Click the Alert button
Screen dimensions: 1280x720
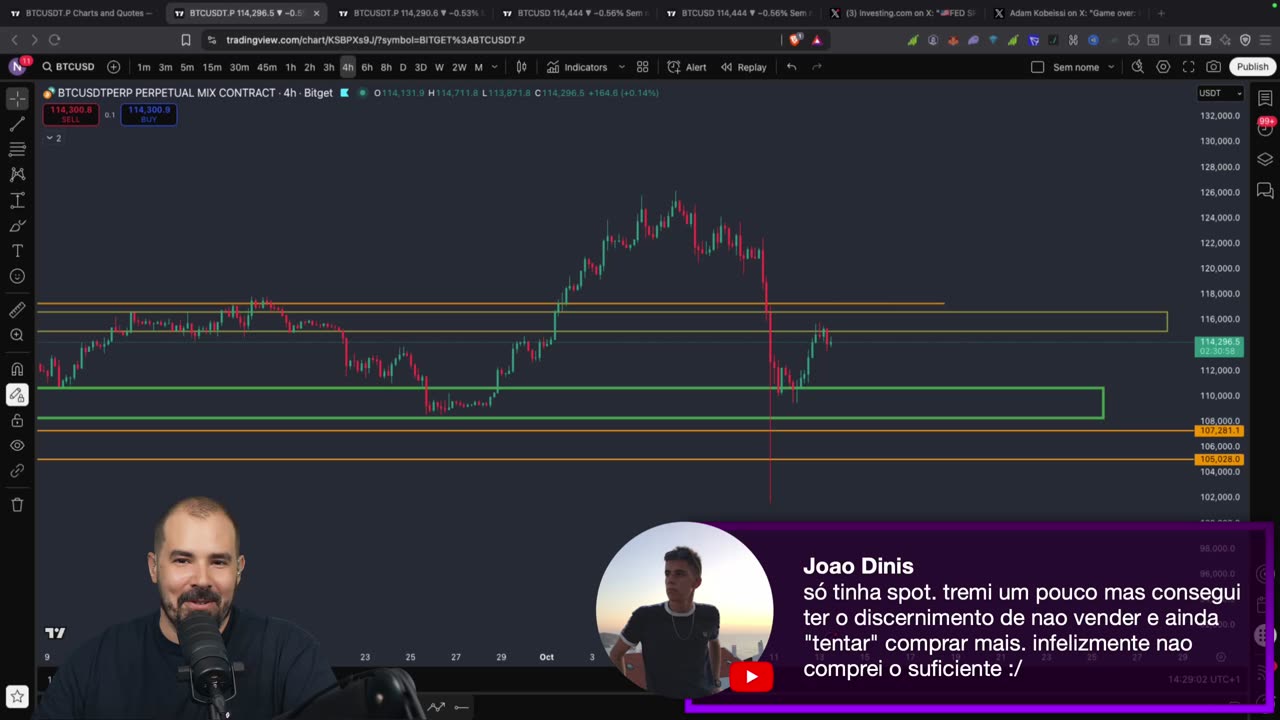click(x=687, y=67)
